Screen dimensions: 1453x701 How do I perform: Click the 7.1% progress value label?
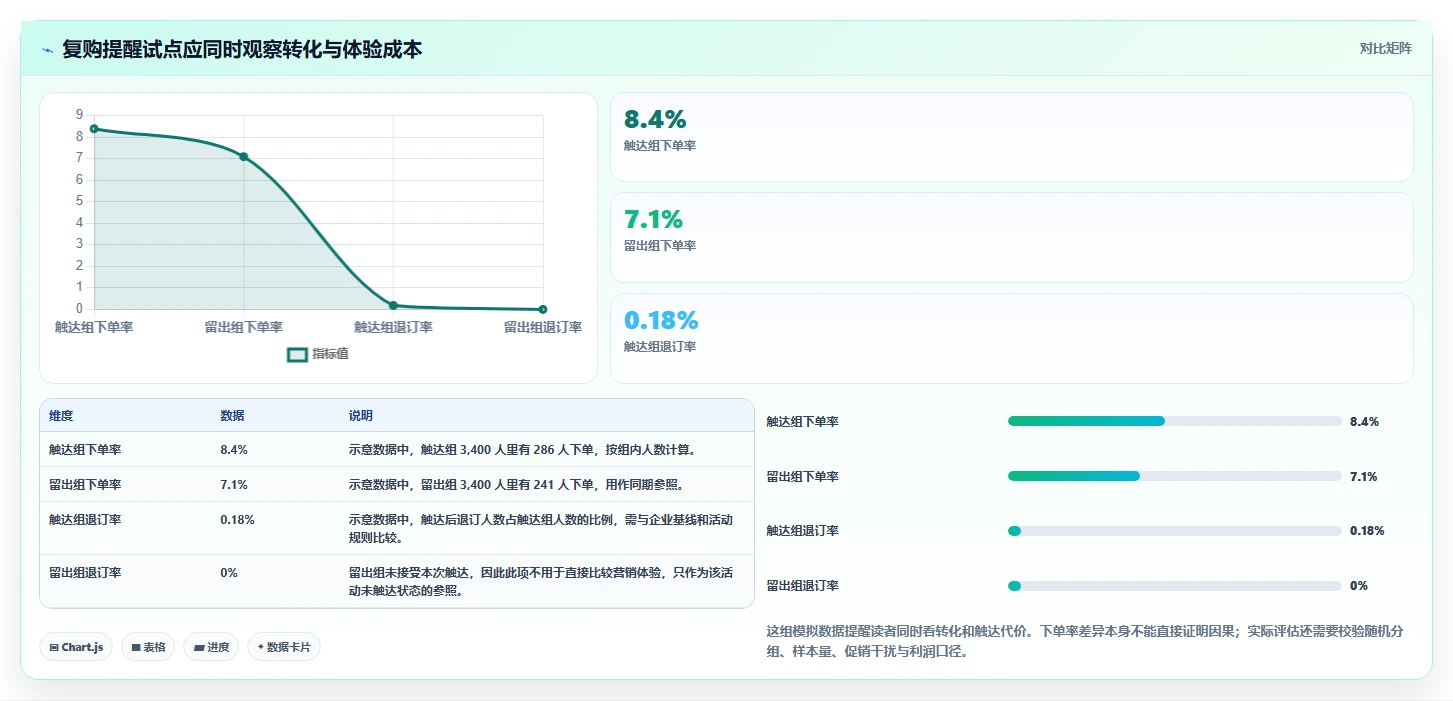[x=1364, y=477]
